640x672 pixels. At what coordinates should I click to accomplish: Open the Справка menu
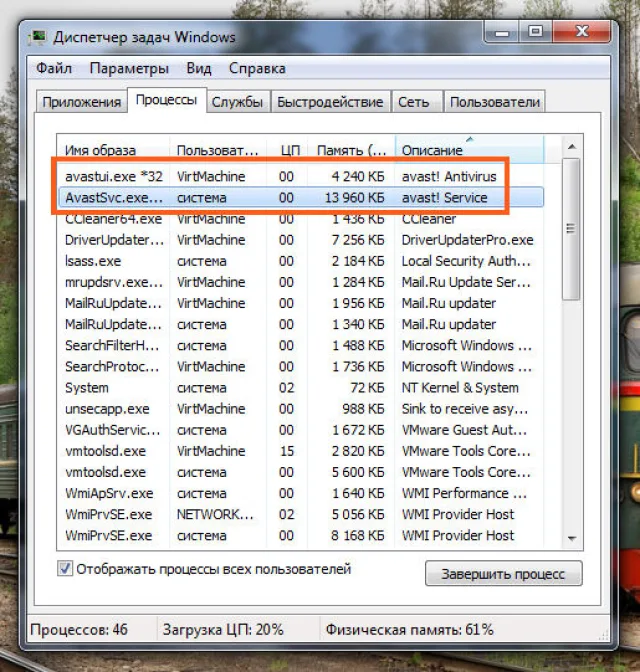coord(257,68)
